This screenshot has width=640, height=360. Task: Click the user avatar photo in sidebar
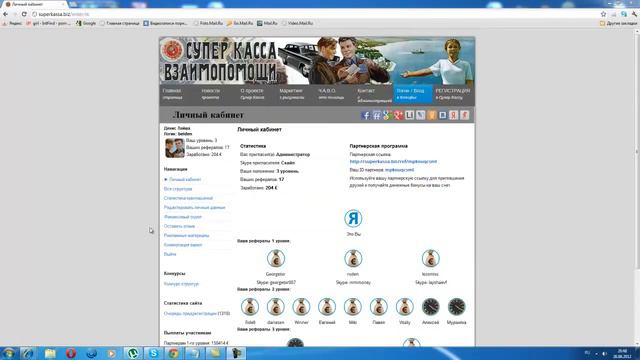175,148
